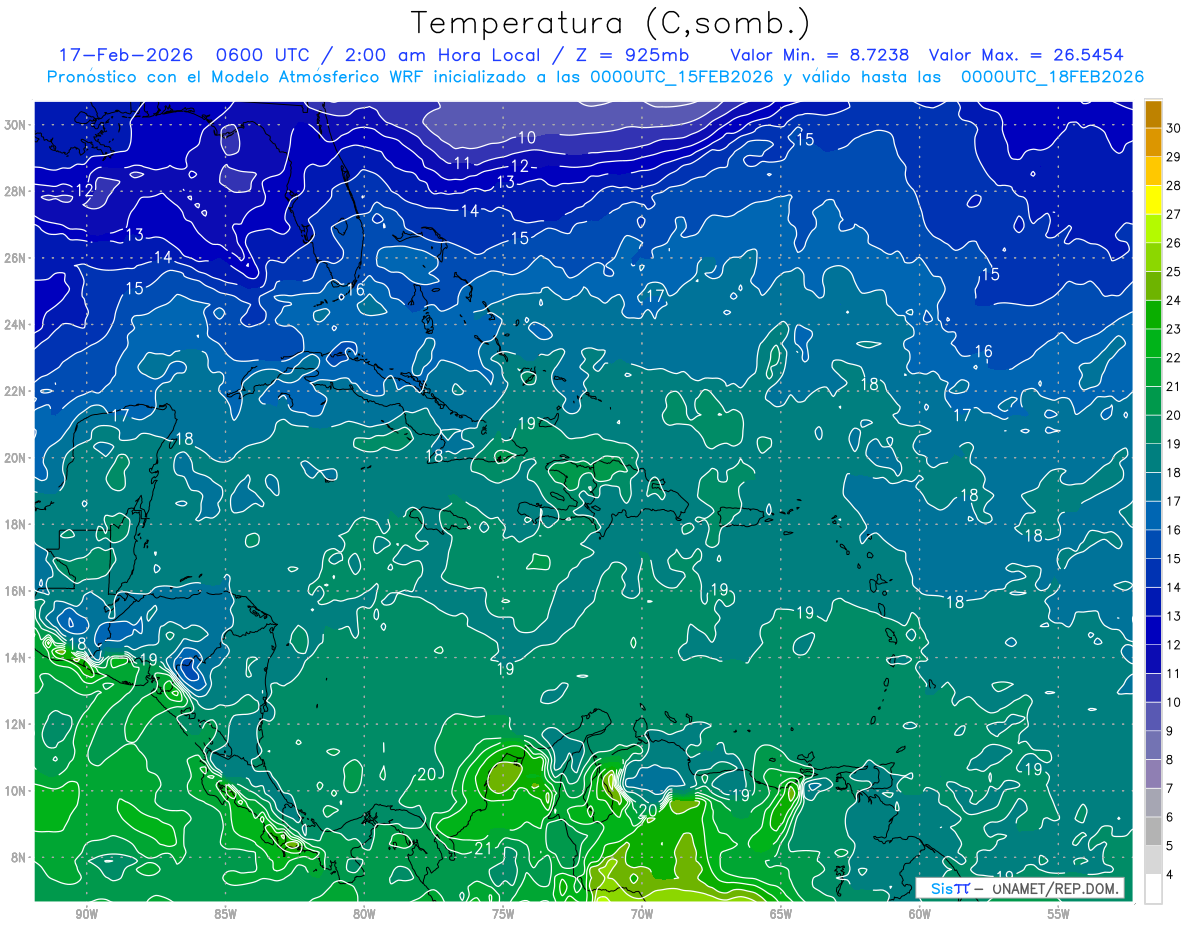Click the "90W" longitude axis label

tap(86, 913)
